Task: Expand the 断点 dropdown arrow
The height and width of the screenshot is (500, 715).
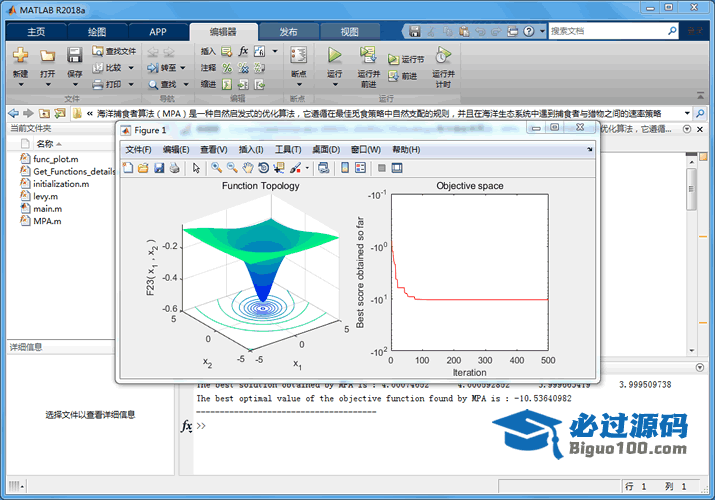Action: [299, 85]
